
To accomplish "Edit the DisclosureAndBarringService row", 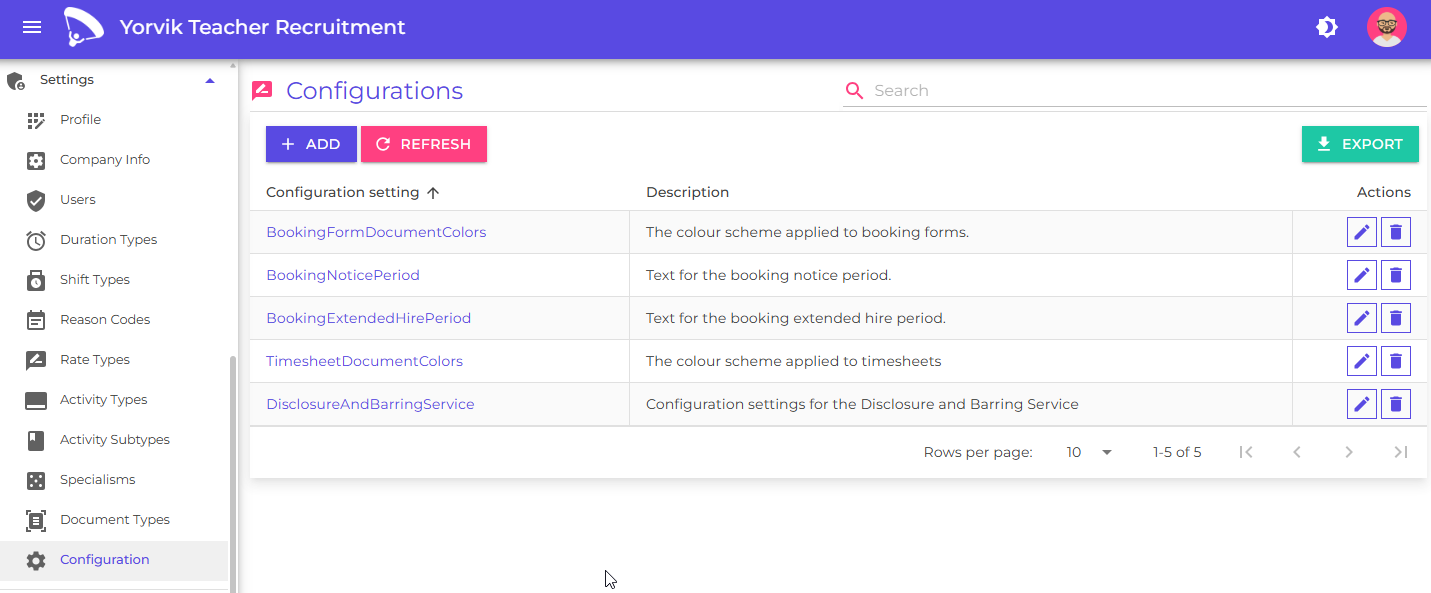I will click(x=1362, y=404).
